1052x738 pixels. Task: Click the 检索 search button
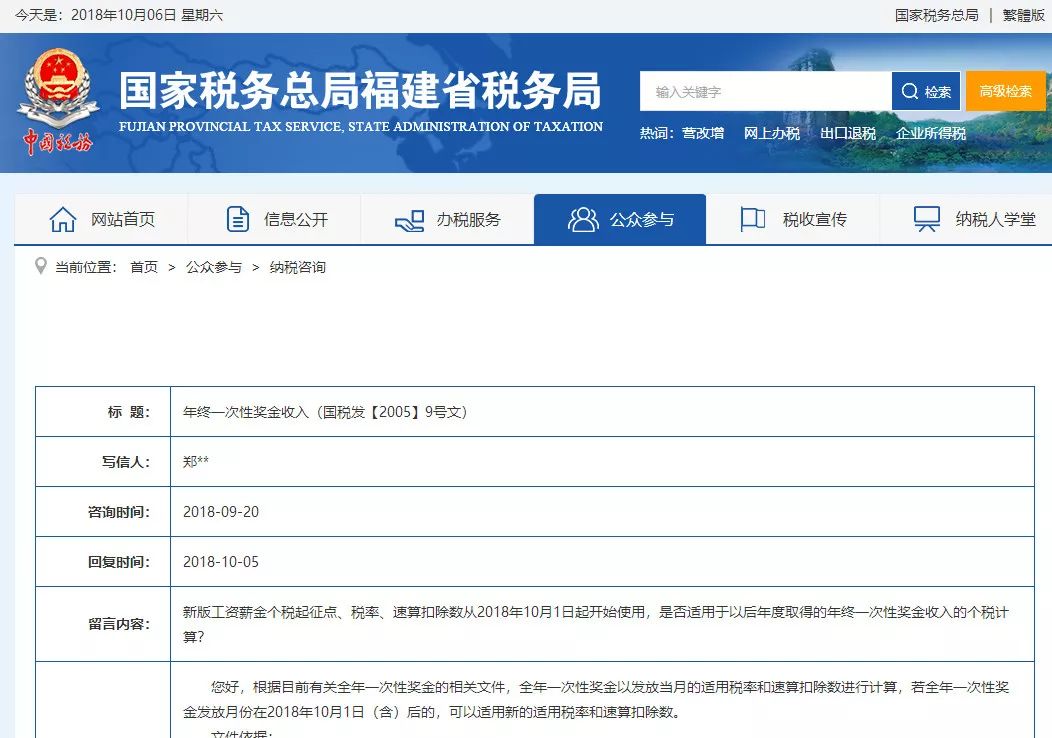click(x=926, y=91)
